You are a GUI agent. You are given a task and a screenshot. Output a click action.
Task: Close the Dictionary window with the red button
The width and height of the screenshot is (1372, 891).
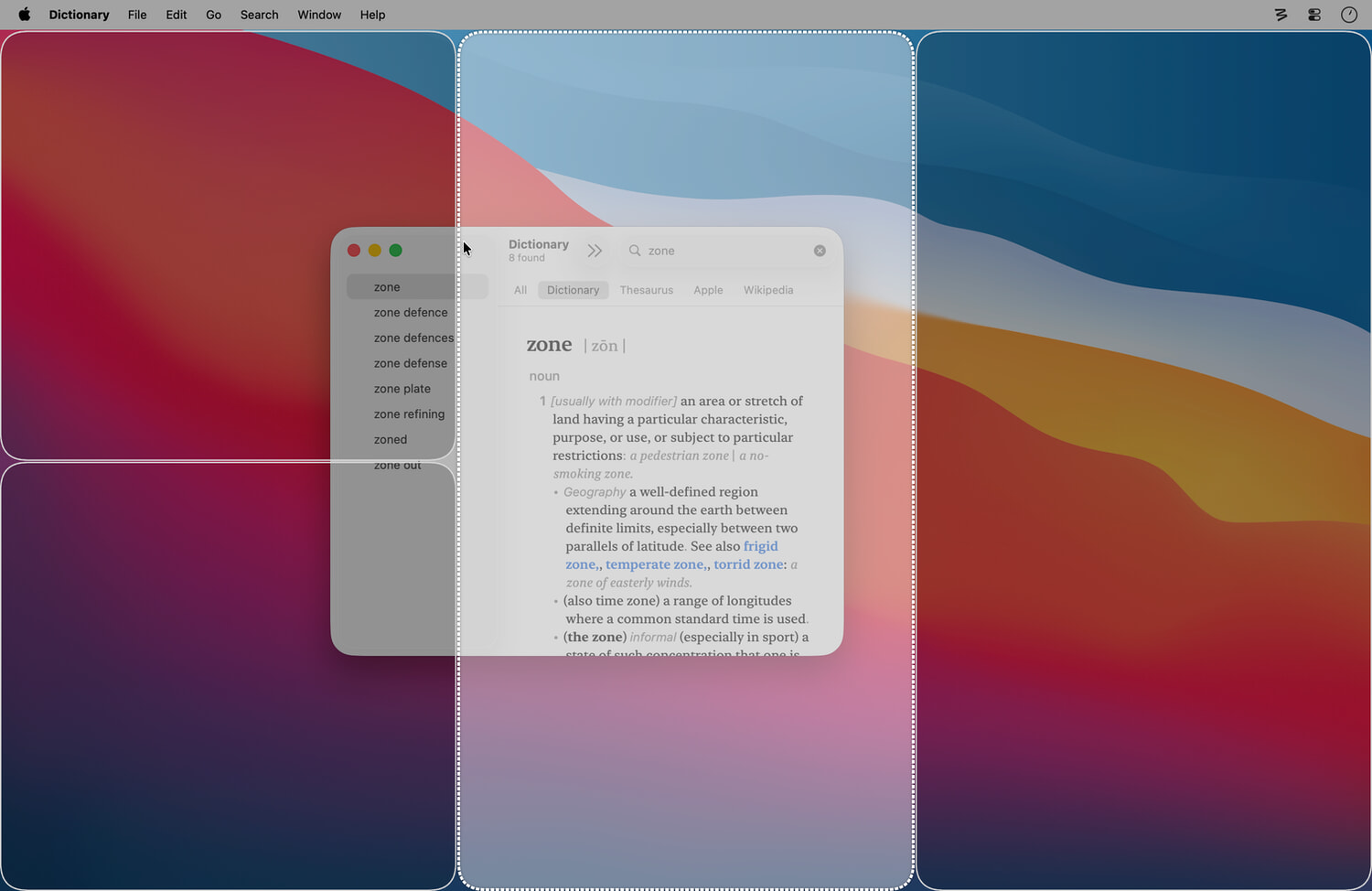click(354, 251)
